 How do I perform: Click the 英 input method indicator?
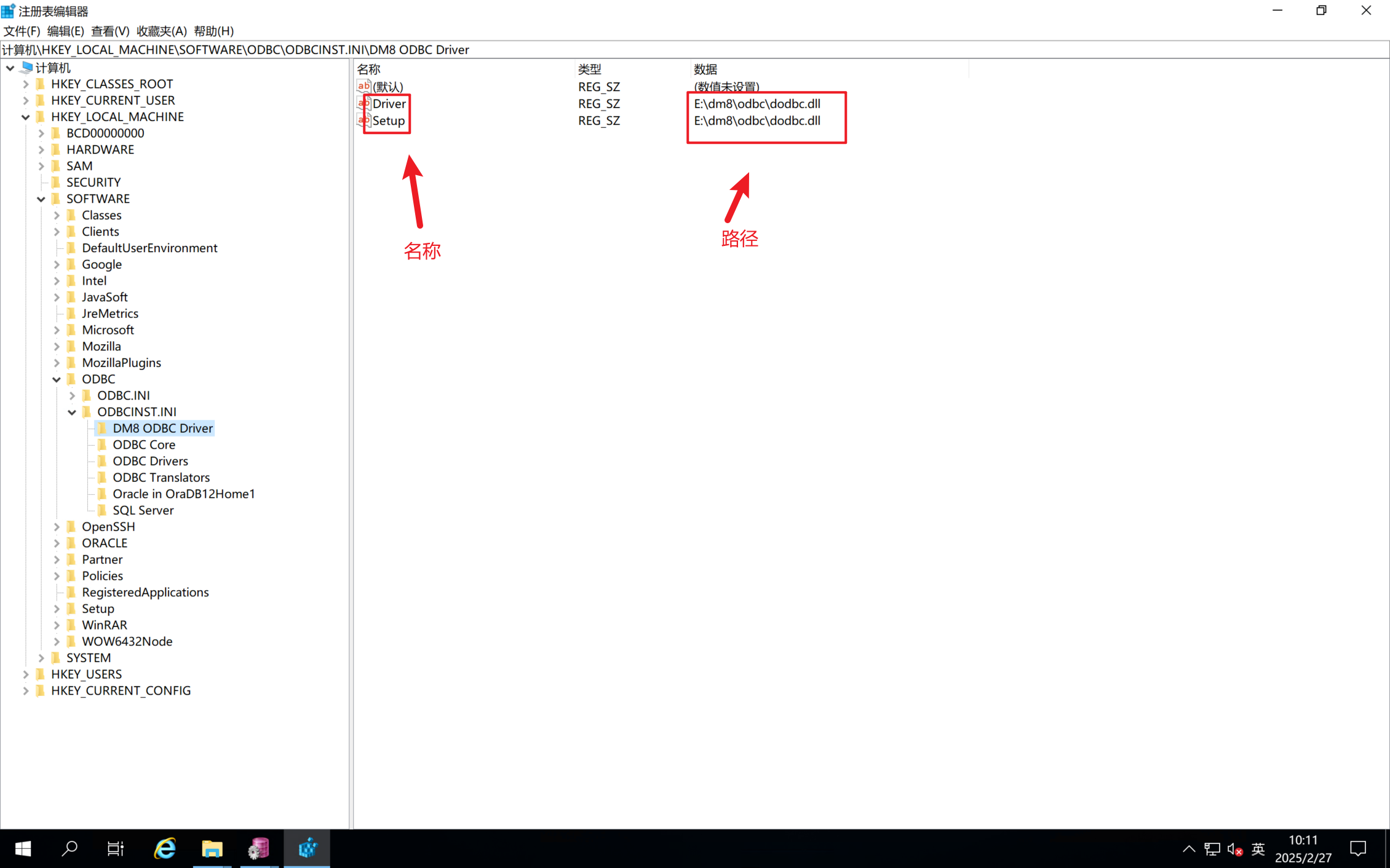pos(1258,849)
